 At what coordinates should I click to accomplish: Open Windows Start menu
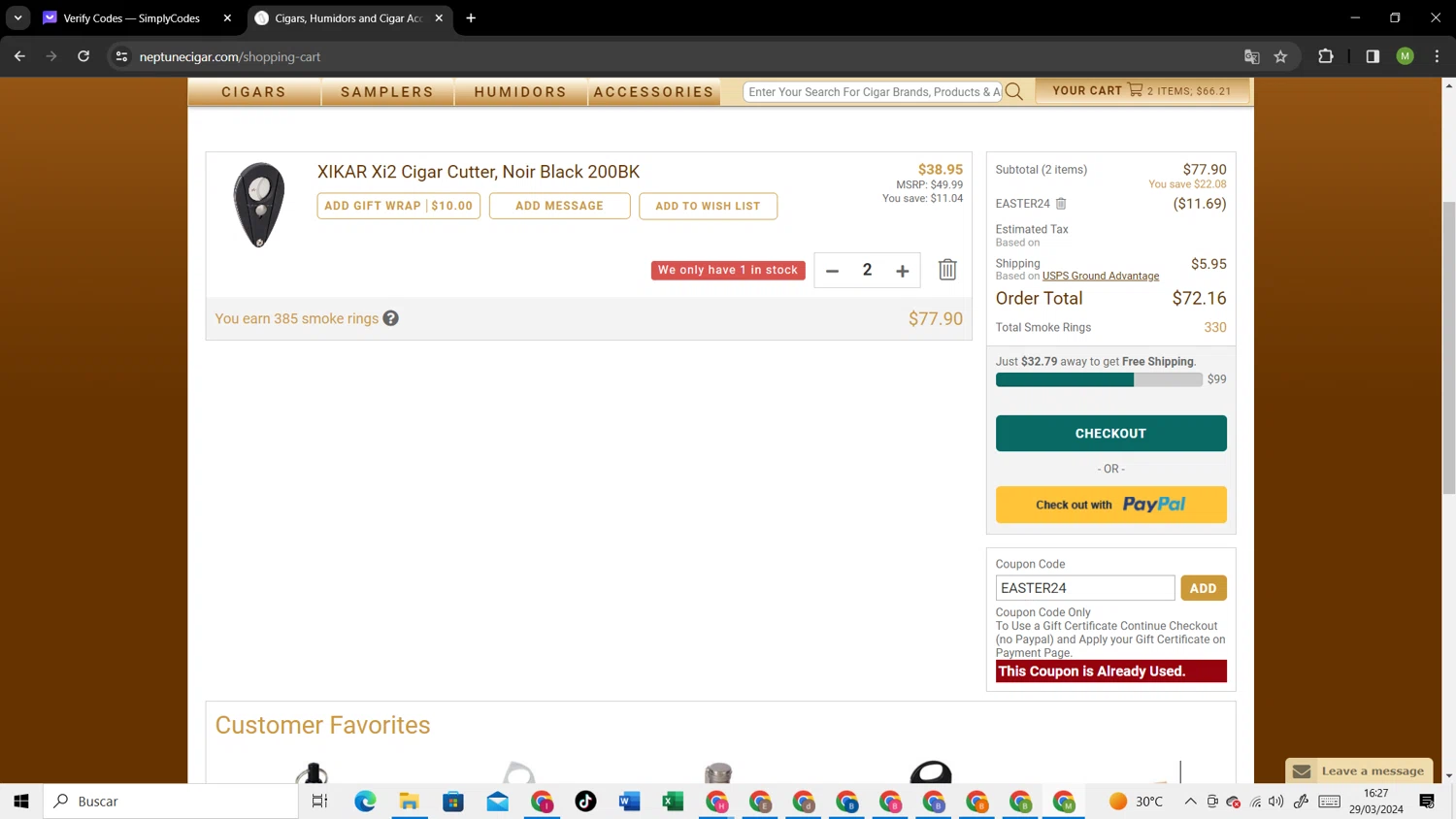pos(21,802)
